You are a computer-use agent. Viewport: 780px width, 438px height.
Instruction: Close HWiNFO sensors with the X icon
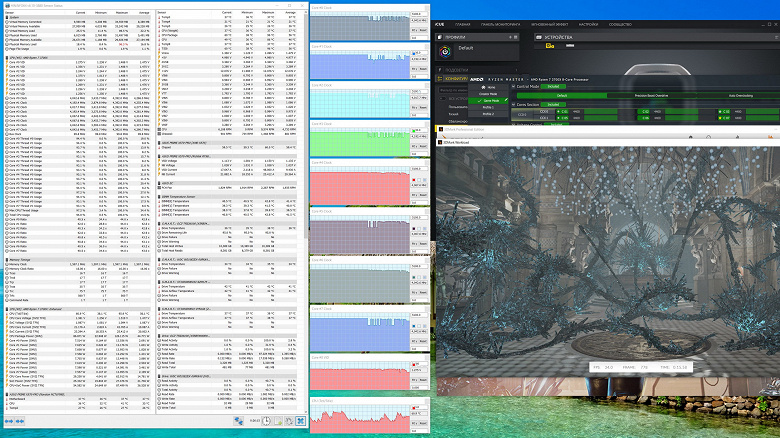[303, 423]
